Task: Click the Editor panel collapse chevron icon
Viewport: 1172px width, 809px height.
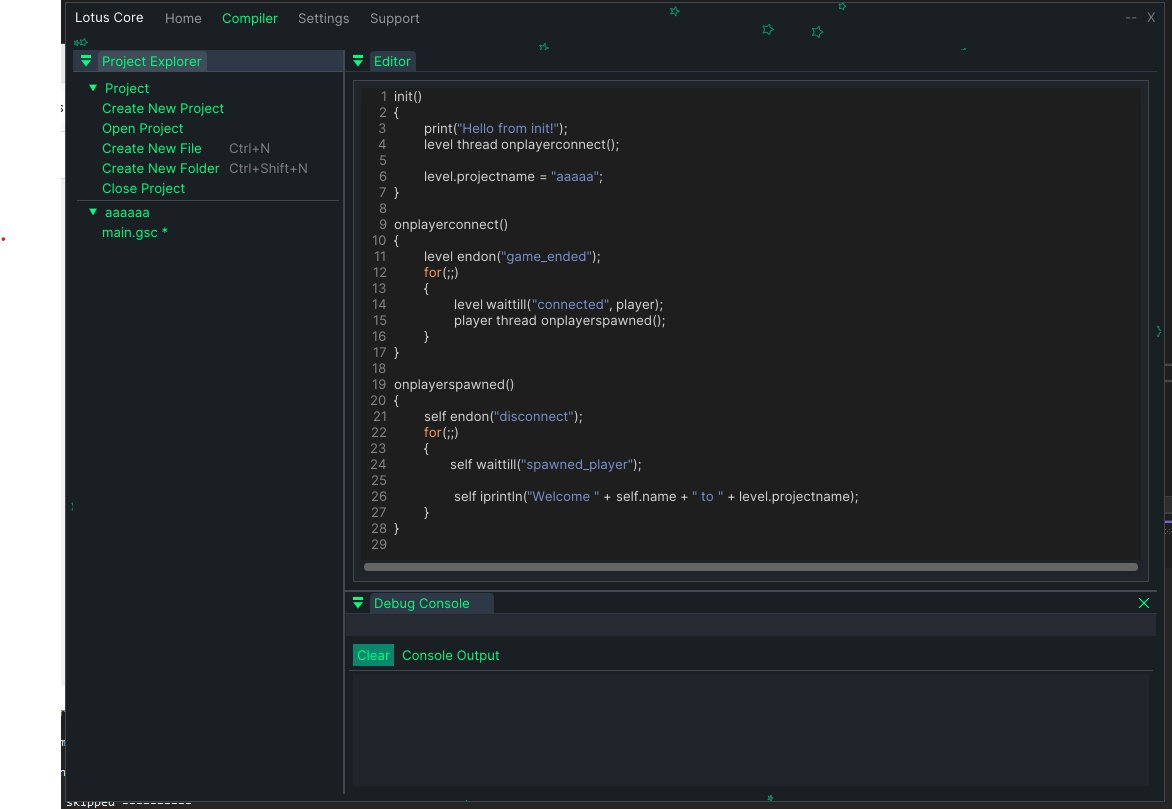Action: click(358, 60)
